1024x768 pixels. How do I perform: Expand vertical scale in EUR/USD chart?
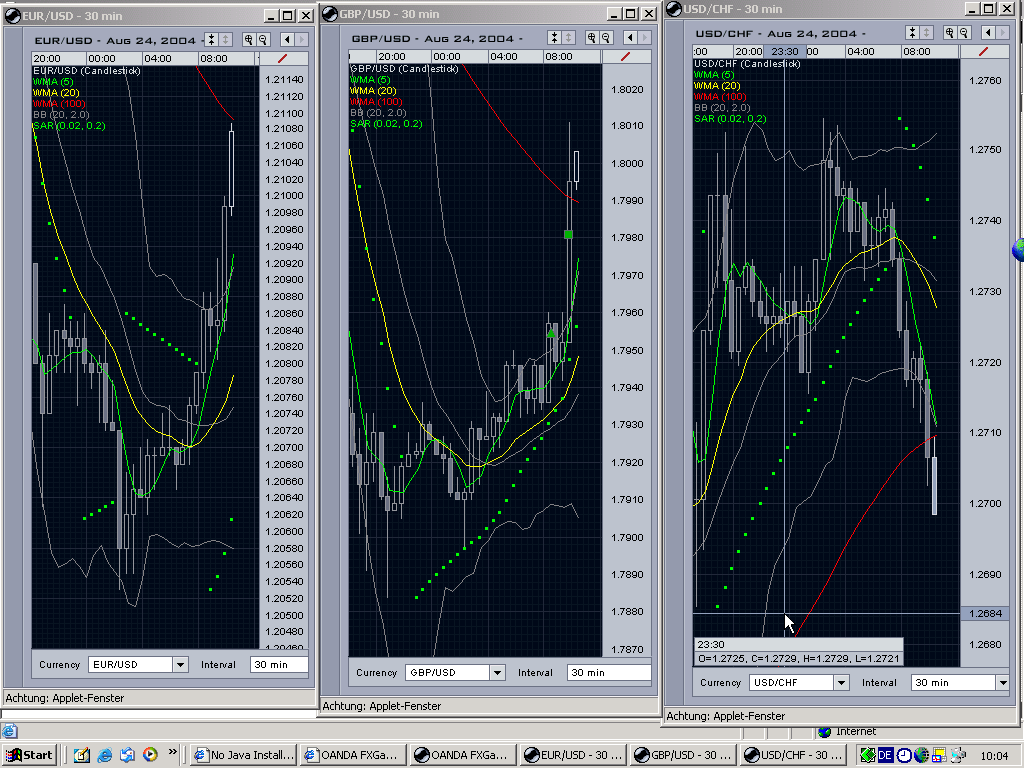tap(225, 40)
